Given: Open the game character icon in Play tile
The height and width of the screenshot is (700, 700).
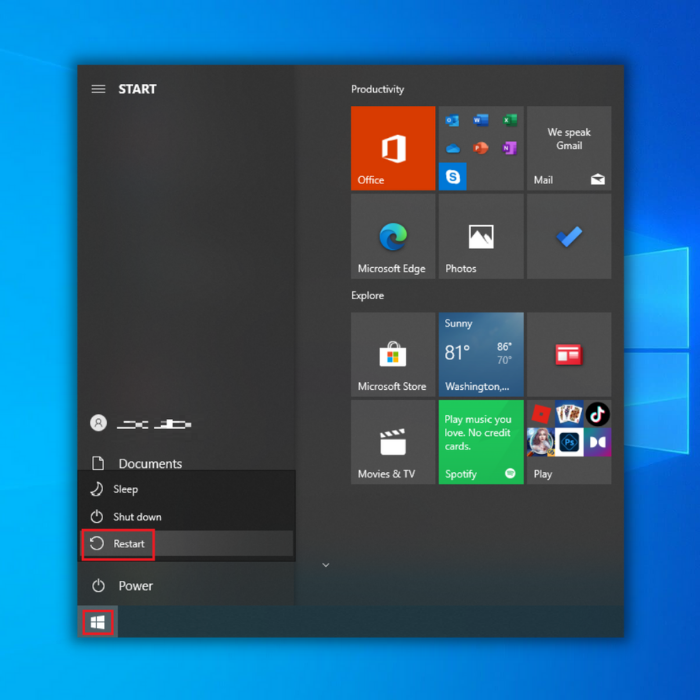Looking at the screenshot, I should click(x=541, y=442).
